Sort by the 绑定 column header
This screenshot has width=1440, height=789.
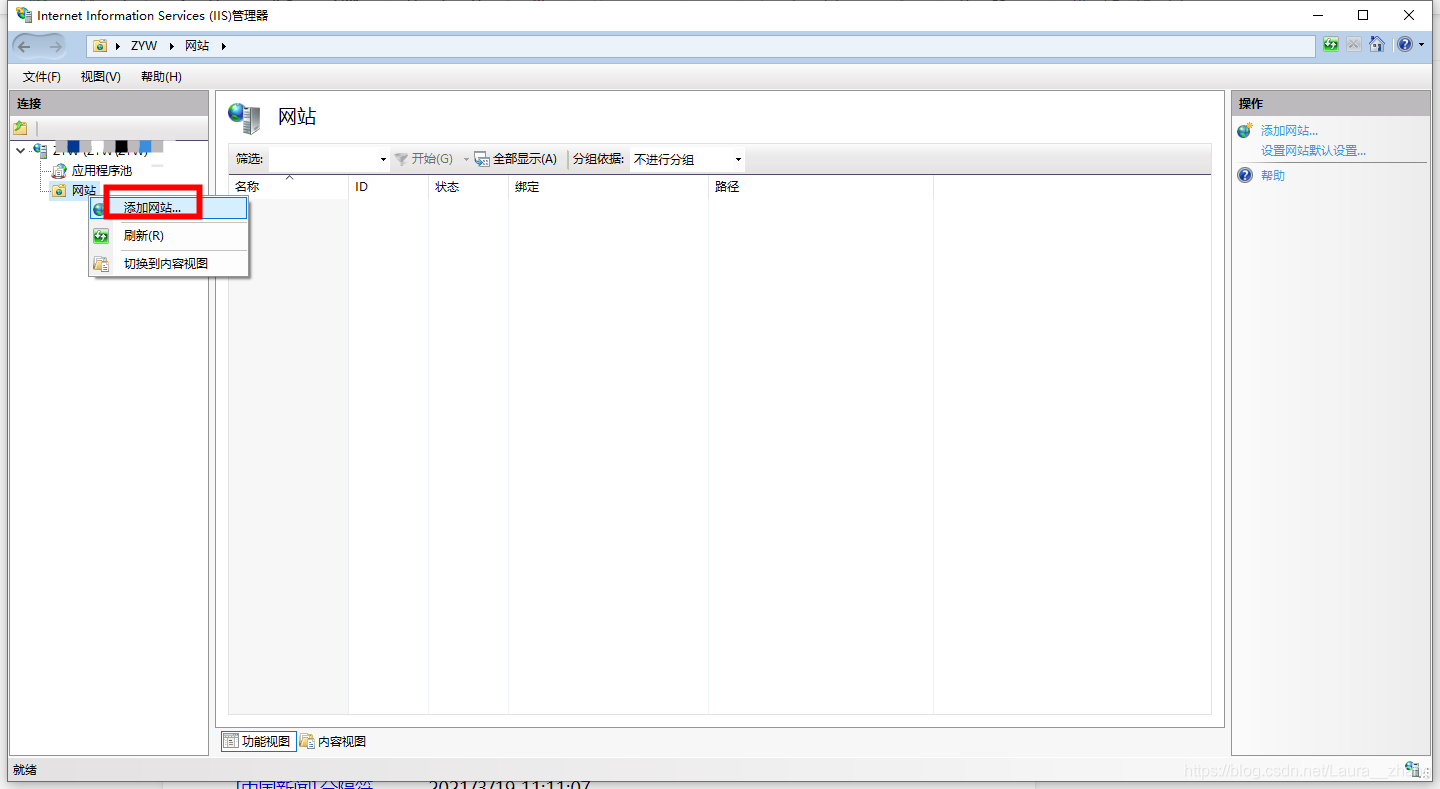[x=608, y=187]
